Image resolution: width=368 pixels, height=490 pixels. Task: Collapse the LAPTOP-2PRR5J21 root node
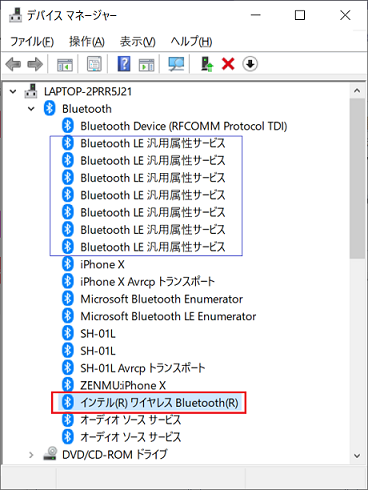point(13,91)
